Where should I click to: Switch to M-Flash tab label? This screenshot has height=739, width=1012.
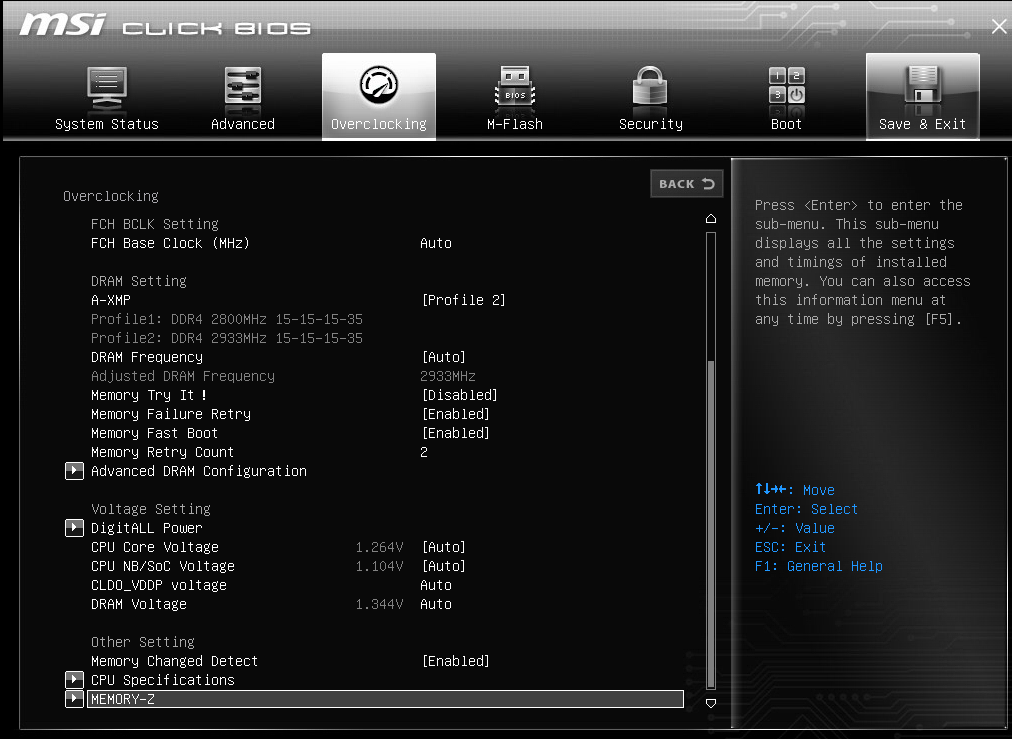tap(514, 124)
